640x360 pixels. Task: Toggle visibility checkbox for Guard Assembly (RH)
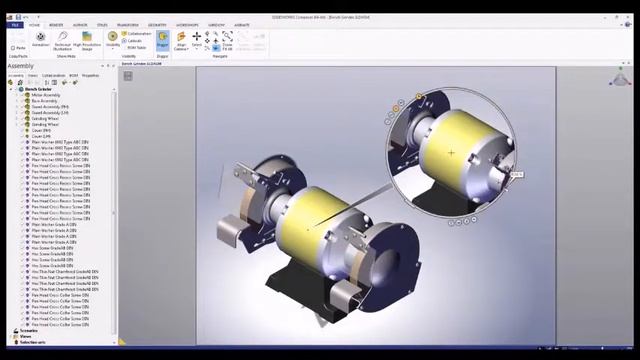point(23,107)
